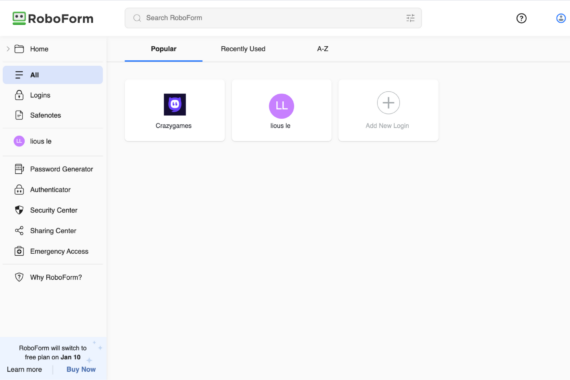The image size is (570, 380).
Task: Select the All items list icon
Action: click(x=19, y=75)
